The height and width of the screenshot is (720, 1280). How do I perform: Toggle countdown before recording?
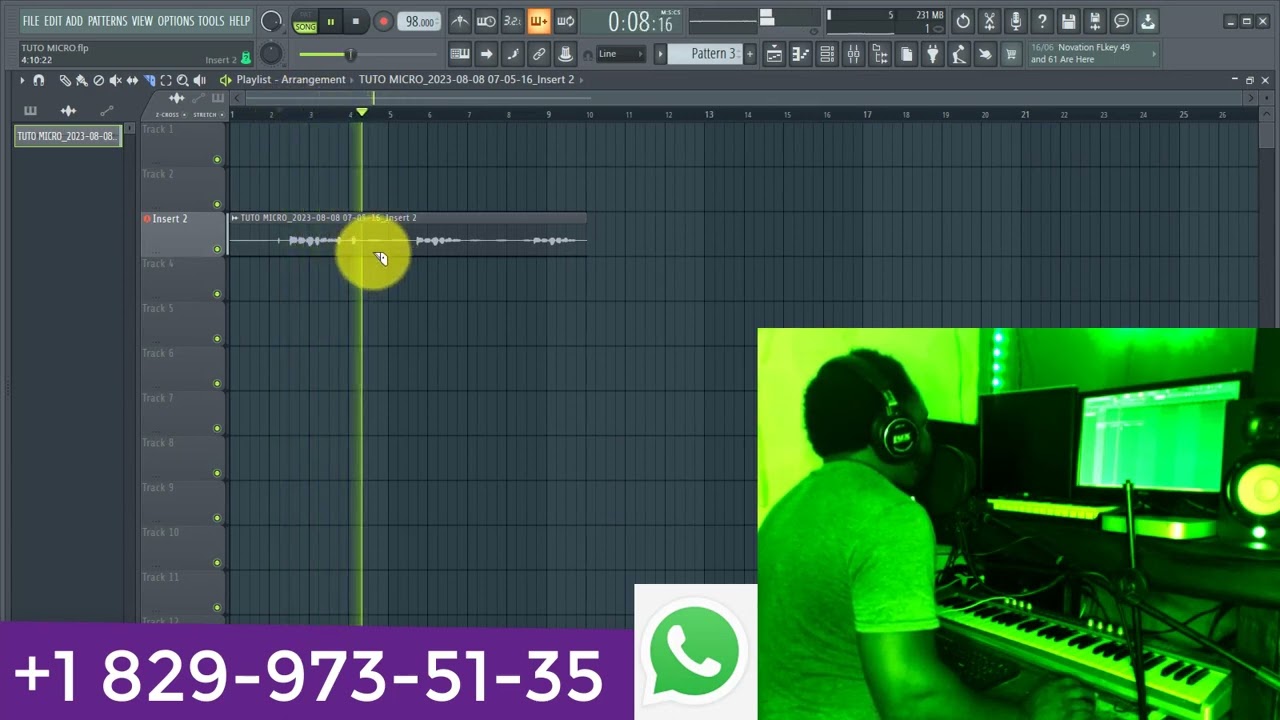click(512, 21)
